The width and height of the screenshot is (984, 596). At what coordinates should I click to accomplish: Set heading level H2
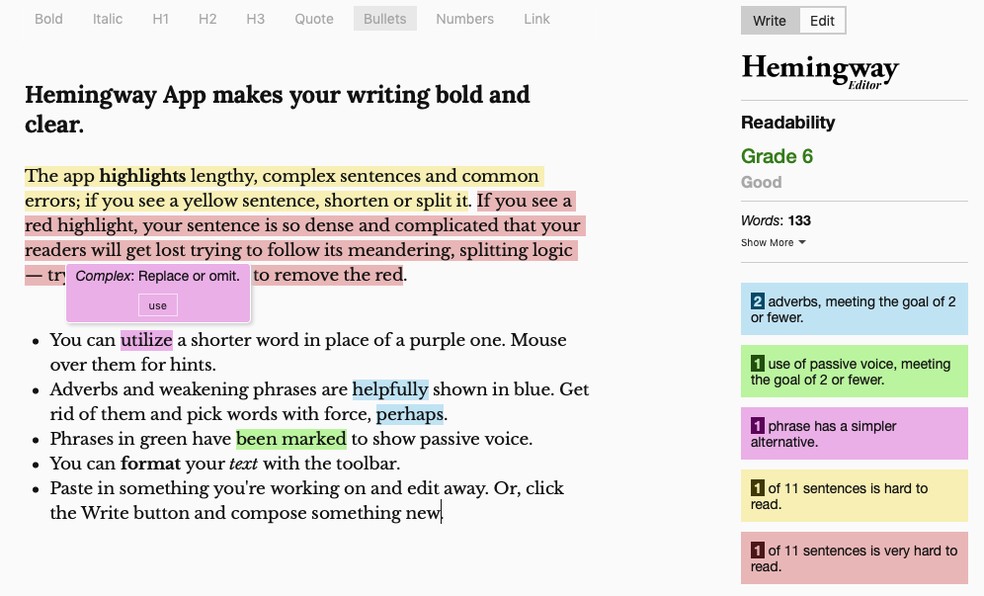pyautogui.click(x=208, y=19)
